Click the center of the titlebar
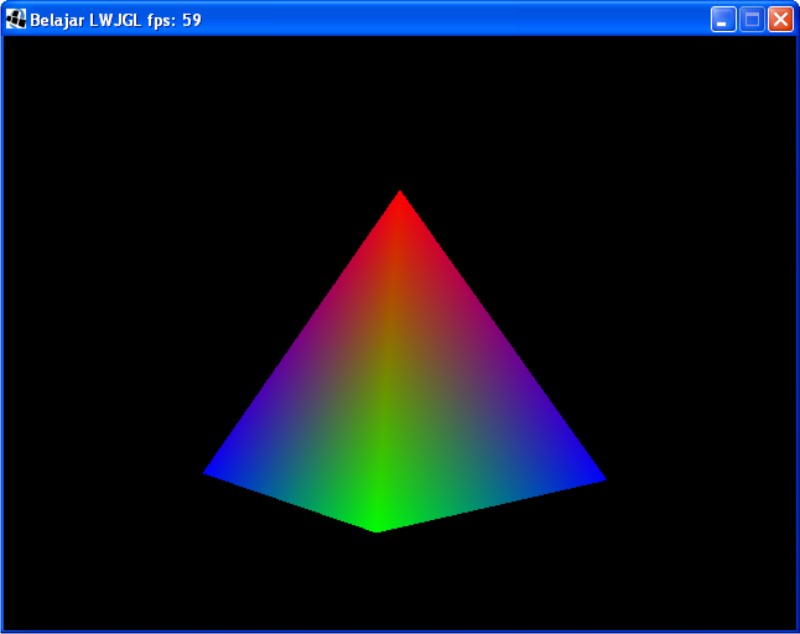The height and width of the screenshot is (634, 800). [x=400, y=16]
